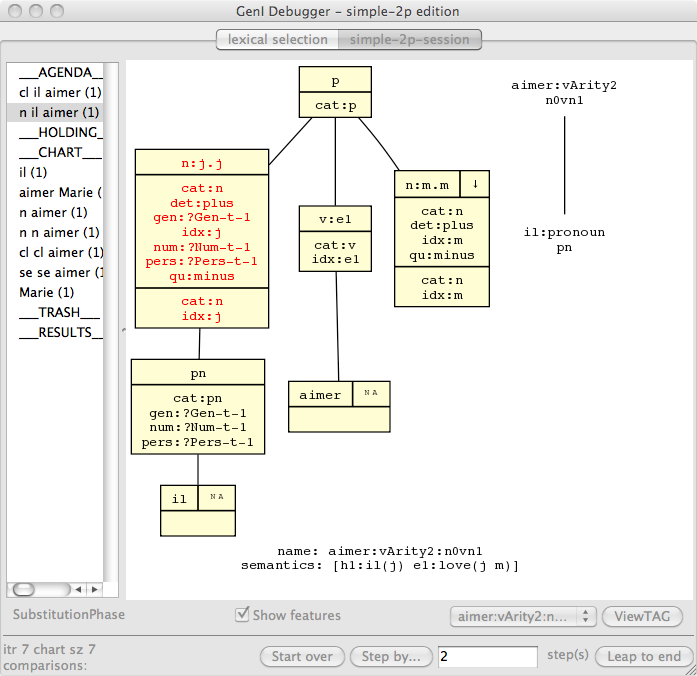Select 'Marie (1)' in the chart list
The width and height of the screenshot is (697, 676).
(47, 292)
